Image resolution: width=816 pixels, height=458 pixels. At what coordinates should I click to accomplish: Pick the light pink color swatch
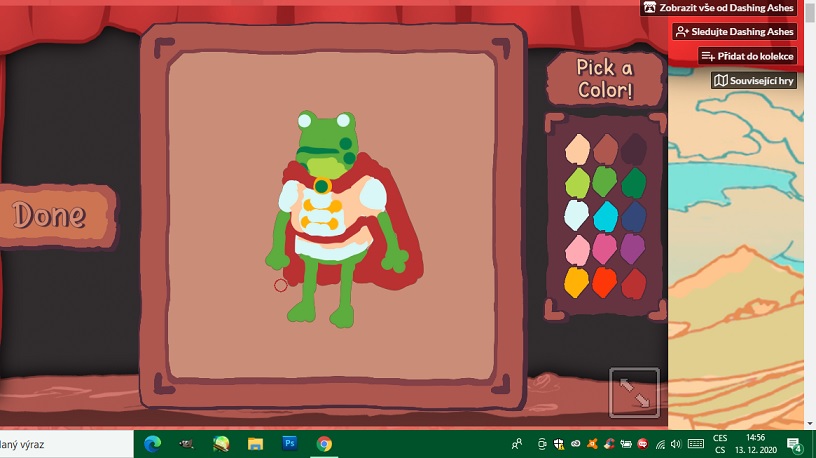577,250
